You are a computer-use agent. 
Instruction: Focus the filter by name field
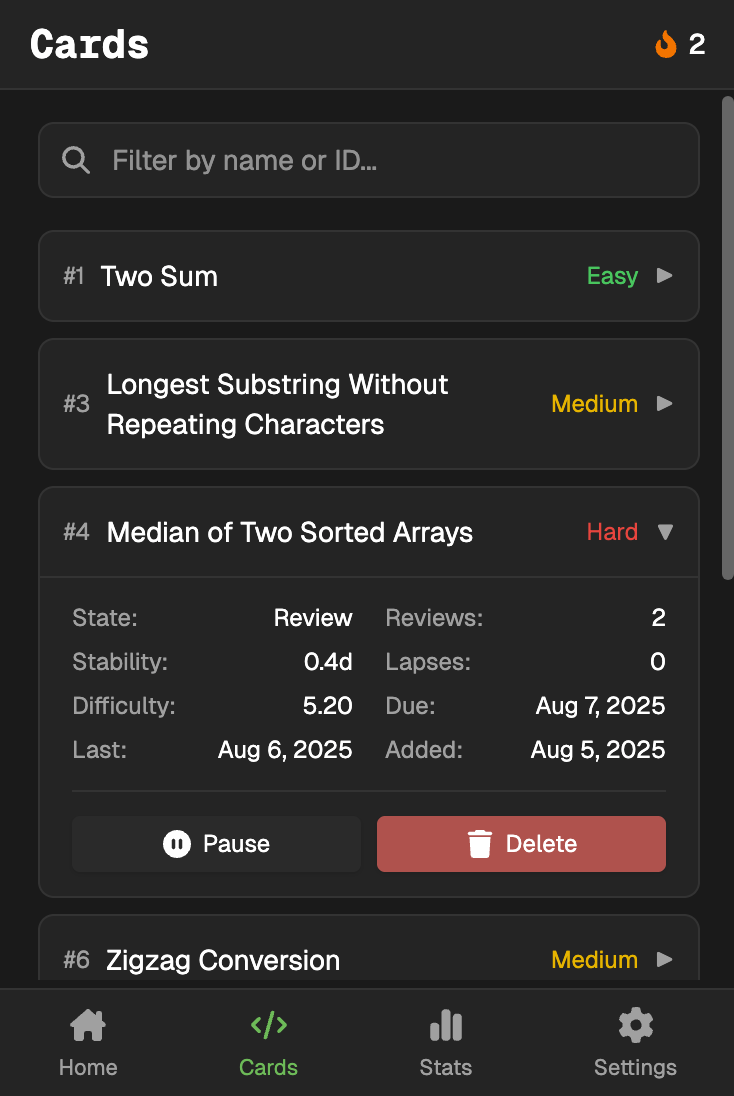(390, 160)
